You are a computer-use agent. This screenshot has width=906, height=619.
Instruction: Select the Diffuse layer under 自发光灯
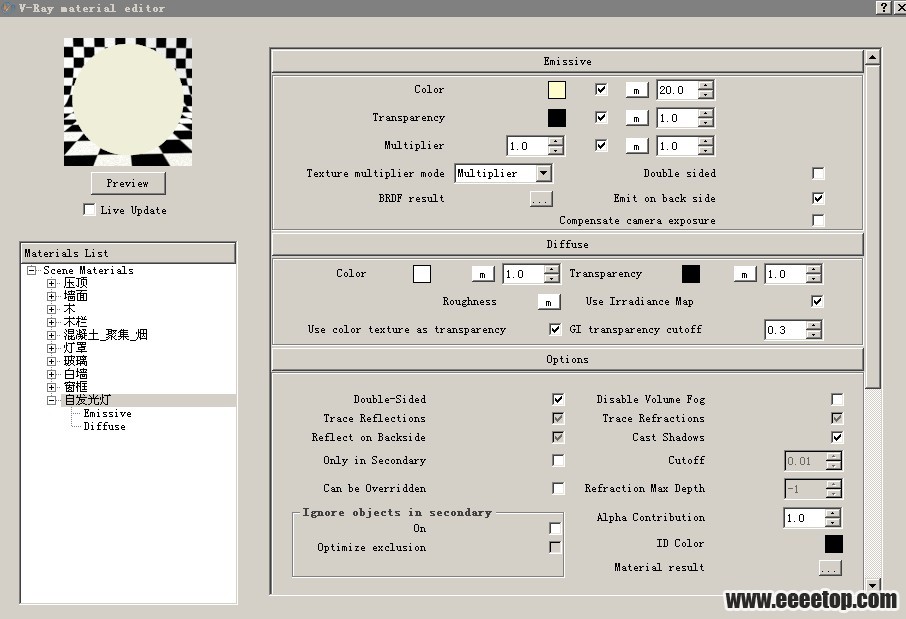pyautogui.click(x=105, y=427)
